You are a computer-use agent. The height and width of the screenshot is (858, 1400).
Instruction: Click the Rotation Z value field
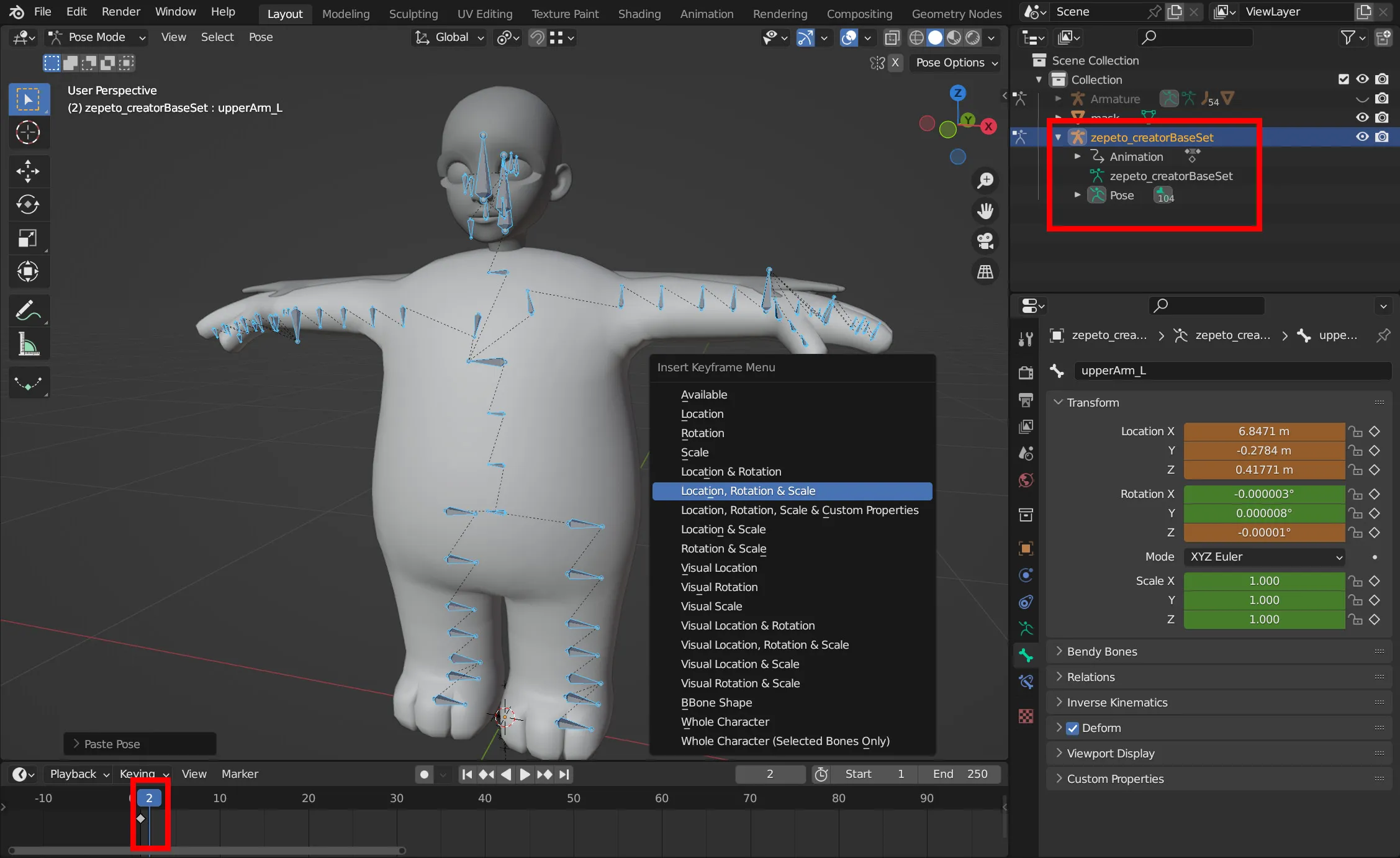[1264, 533]
